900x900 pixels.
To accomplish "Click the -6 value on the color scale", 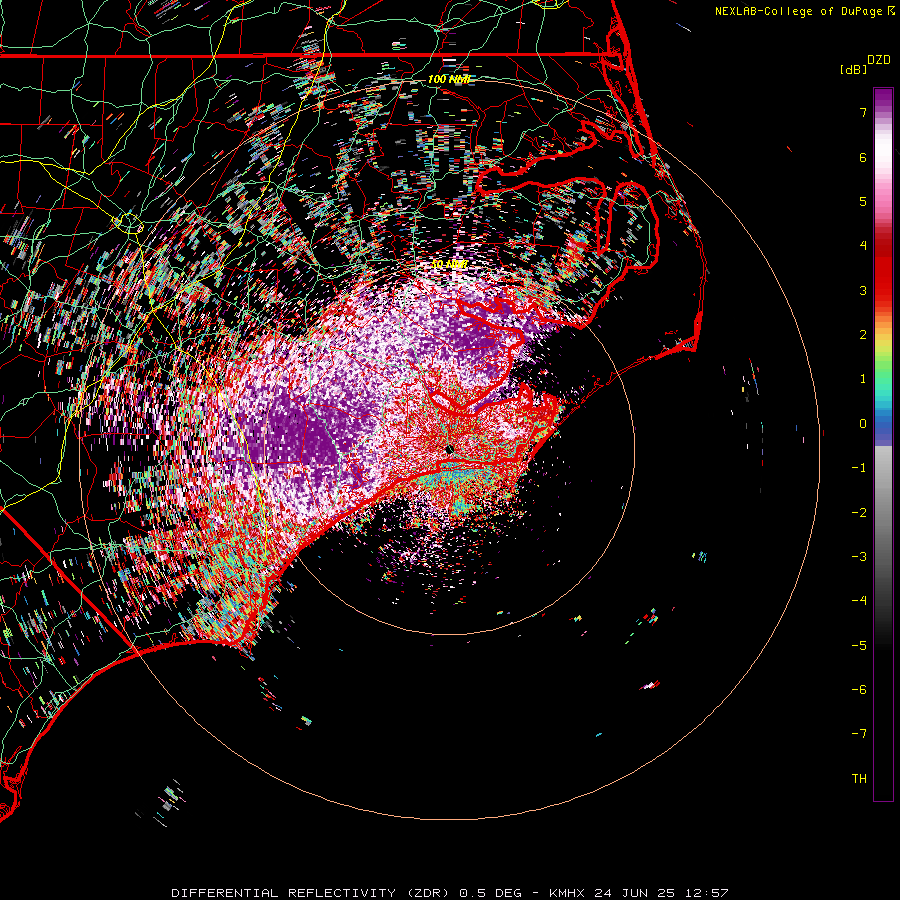I will coord(859,690).
